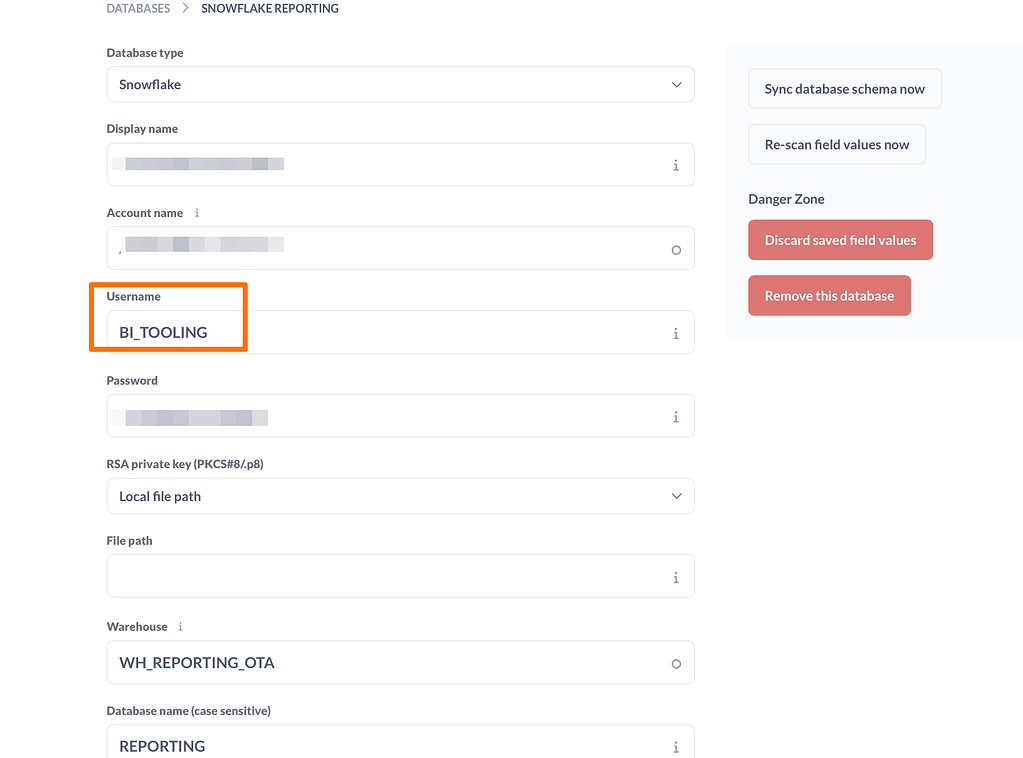
Task: Click Sync database schema now button
Action: pos(845,89)
